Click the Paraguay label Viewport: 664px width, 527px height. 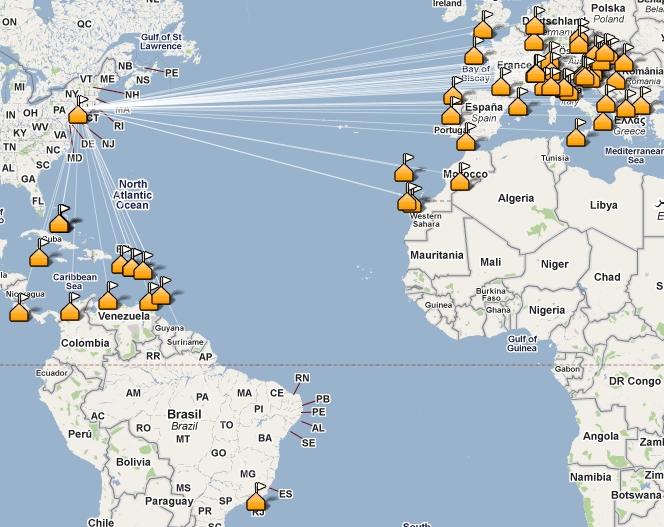[169, 502]
